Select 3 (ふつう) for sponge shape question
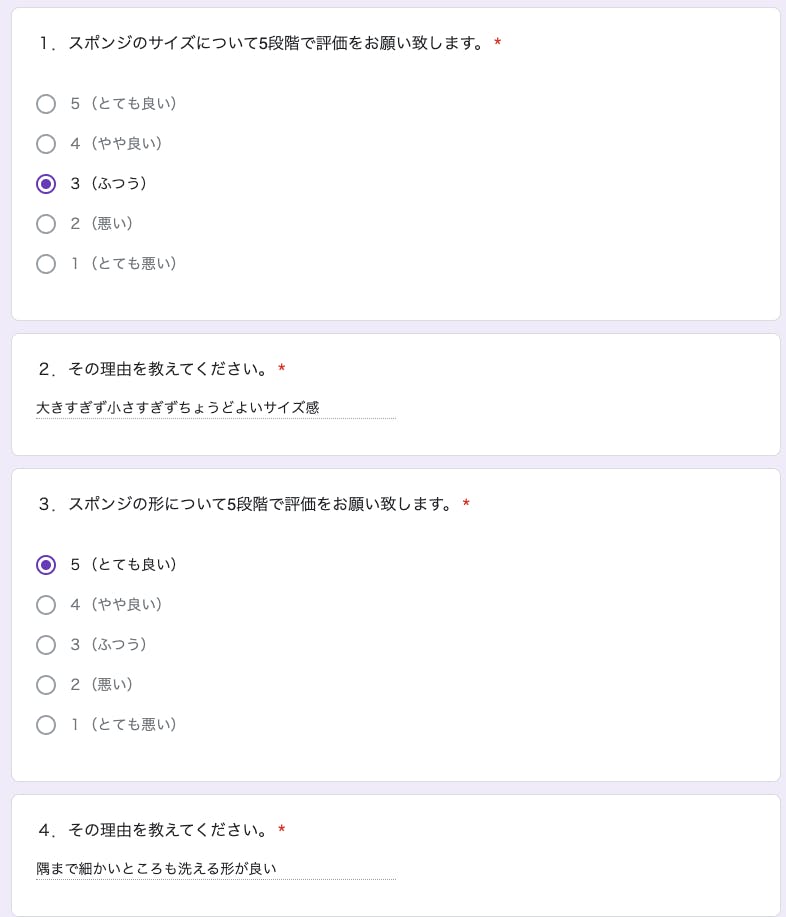786x917 pixels. coord(46,645)
